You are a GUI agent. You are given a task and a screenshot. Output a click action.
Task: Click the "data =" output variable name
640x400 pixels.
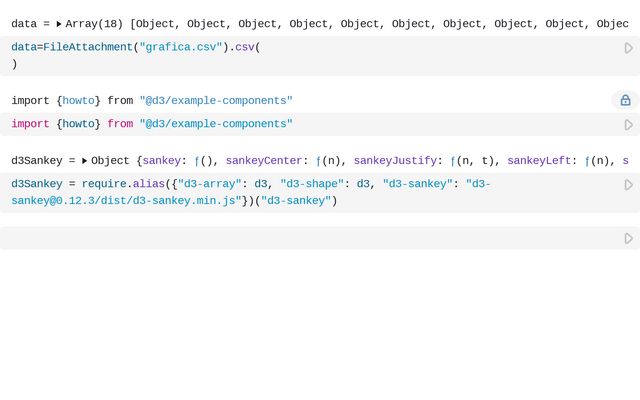click(x=24, y=24)
